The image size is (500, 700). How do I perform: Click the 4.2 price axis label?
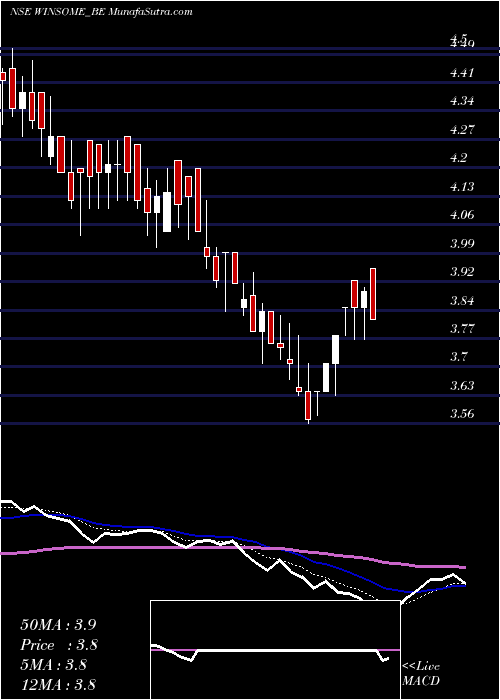pyautogui.click(x=459, y=158)
